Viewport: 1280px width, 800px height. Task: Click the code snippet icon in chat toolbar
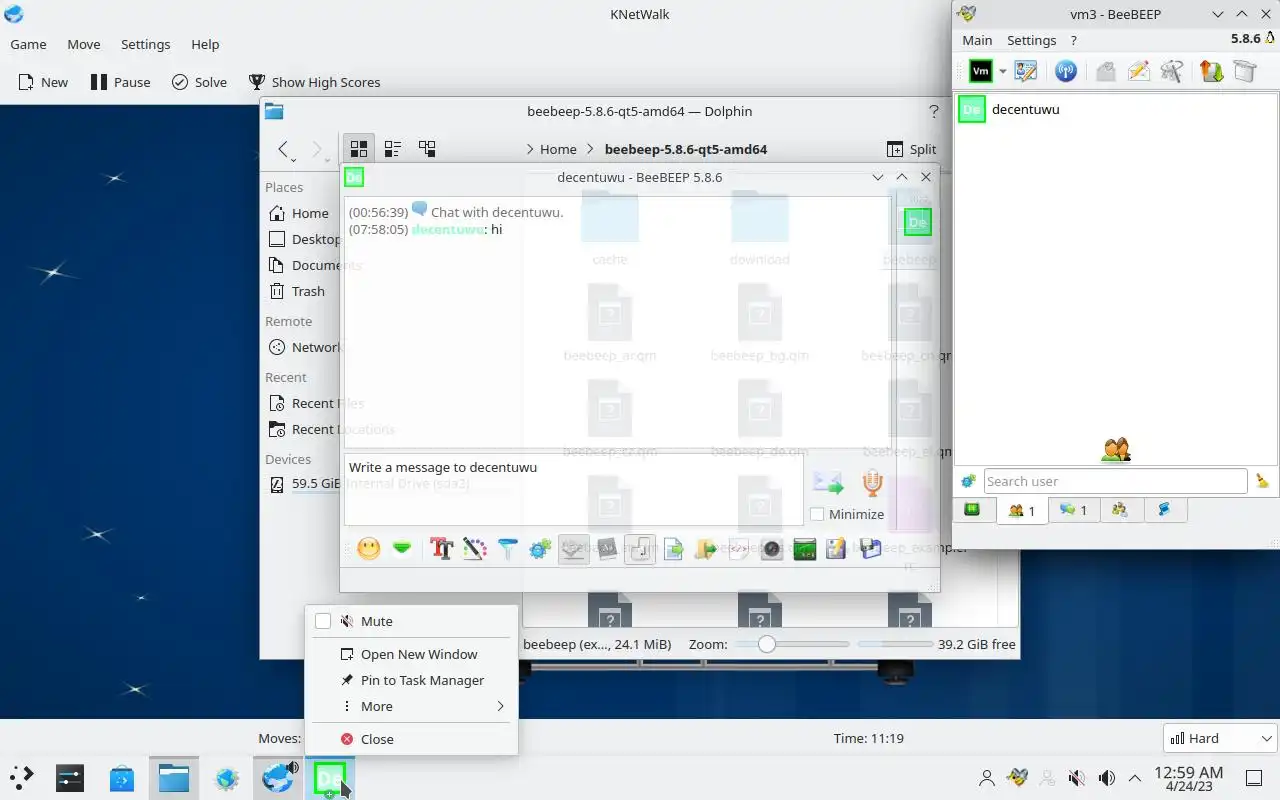(739, 549)
